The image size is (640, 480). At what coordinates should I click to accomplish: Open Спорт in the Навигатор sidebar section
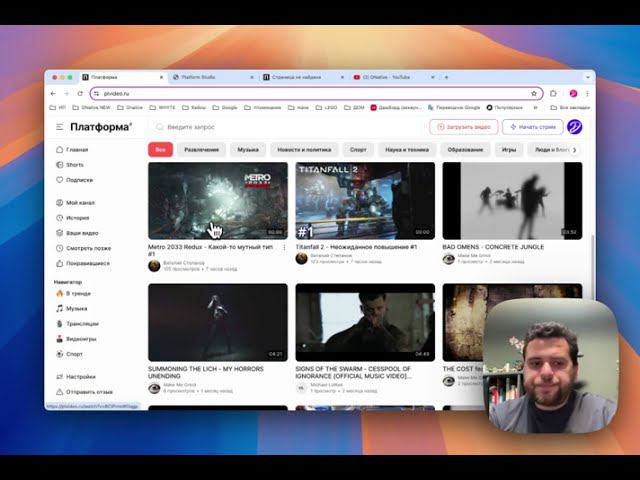click(69, 354)
